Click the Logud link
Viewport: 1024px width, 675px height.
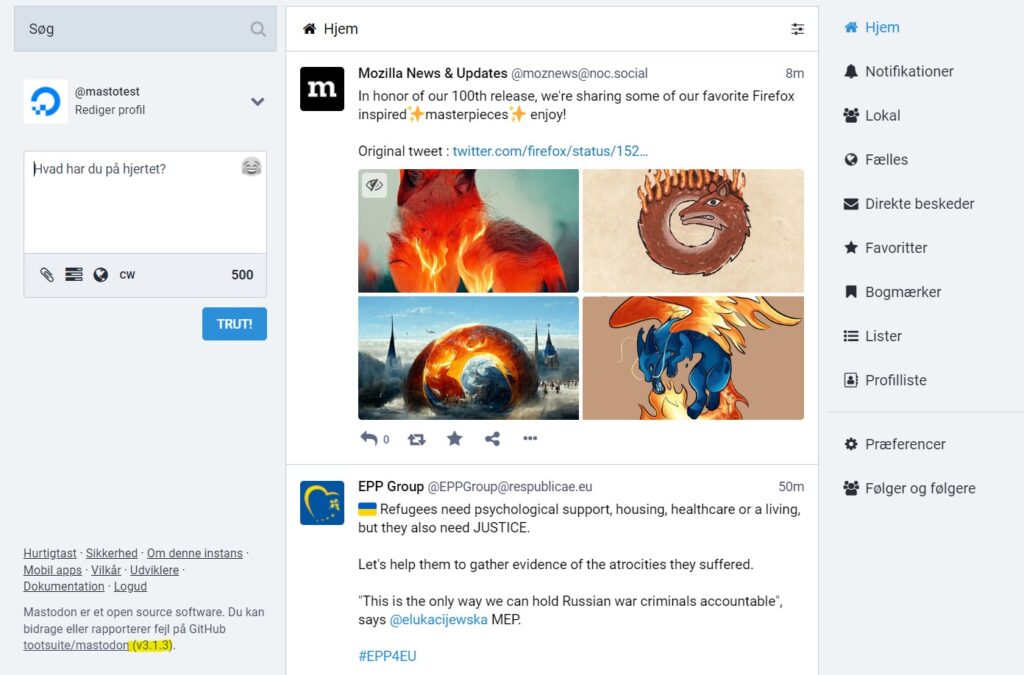click(x=130, y=586)
